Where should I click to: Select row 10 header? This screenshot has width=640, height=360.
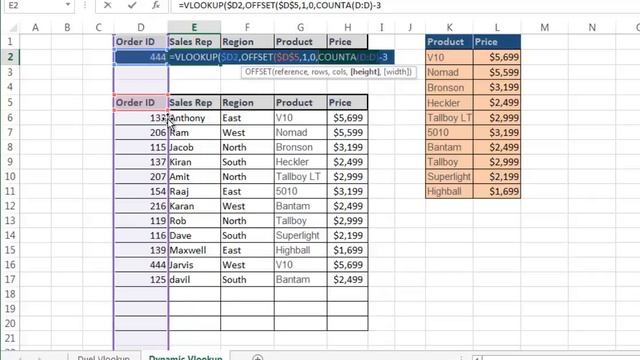[10, 176]
